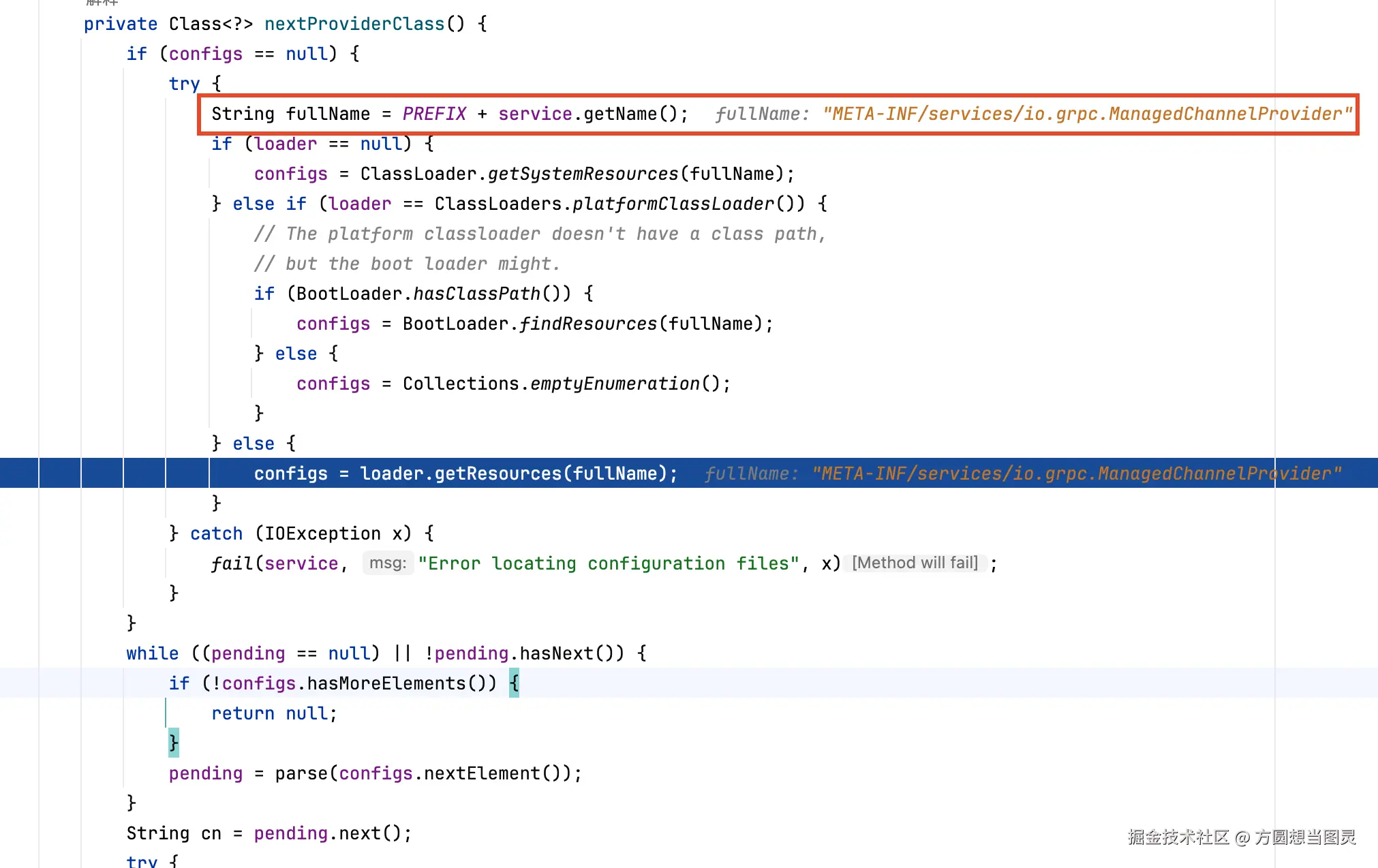Click the highlighted loader.getResources execution line
Viewport: 1378px width, 868px height.
pos(465,474)
